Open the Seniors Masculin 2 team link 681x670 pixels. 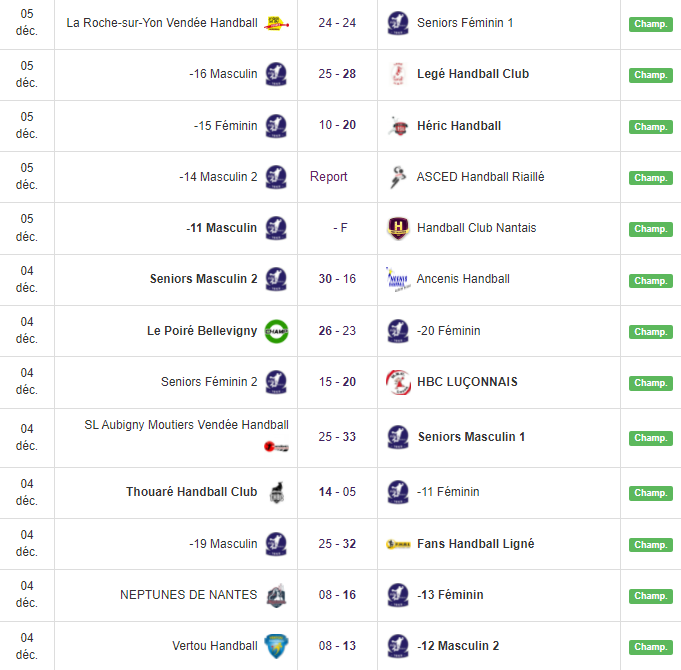point(203,279)
